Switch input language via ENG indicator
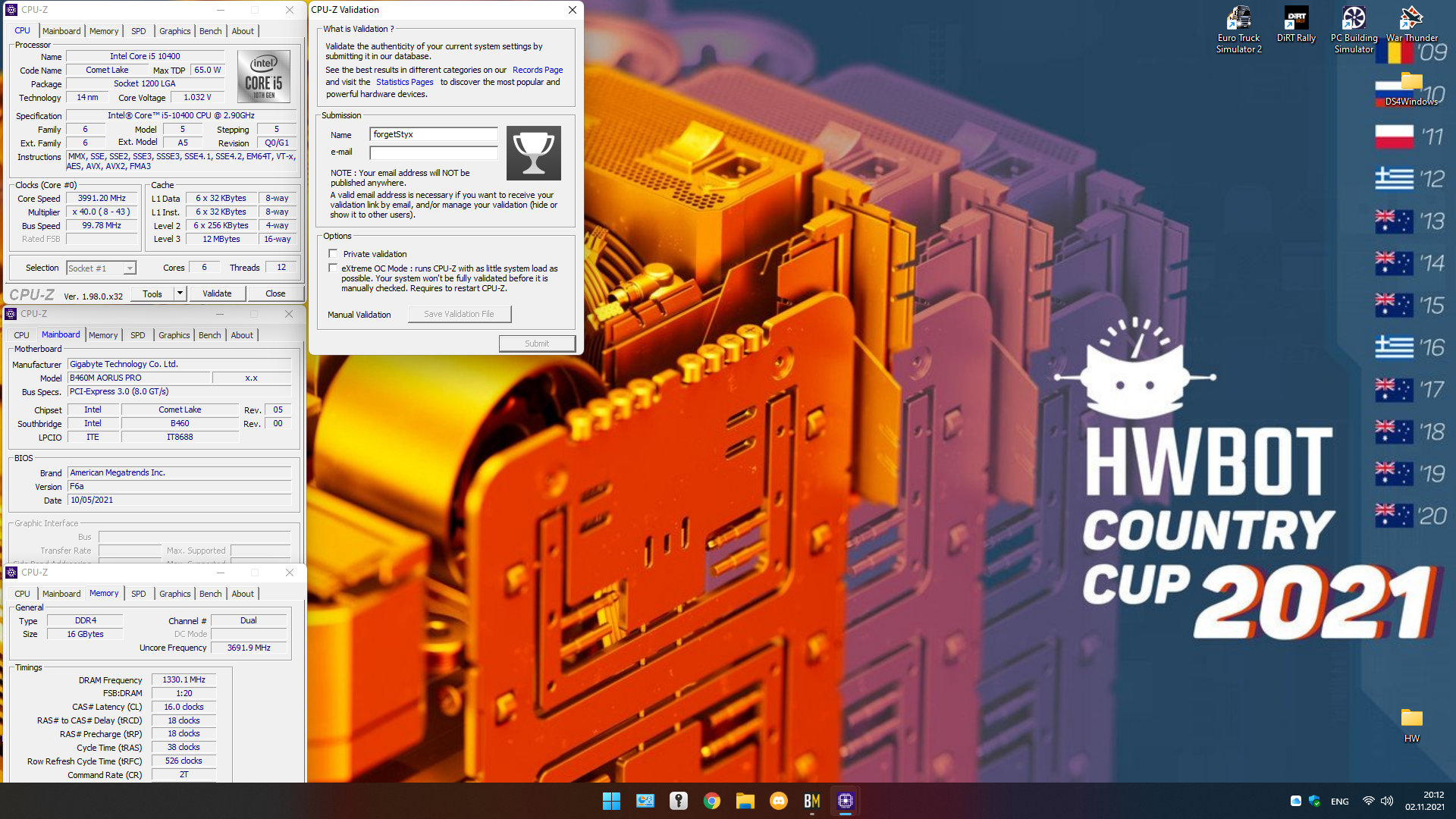The image size is (1456, 819). coord(1339,802)
